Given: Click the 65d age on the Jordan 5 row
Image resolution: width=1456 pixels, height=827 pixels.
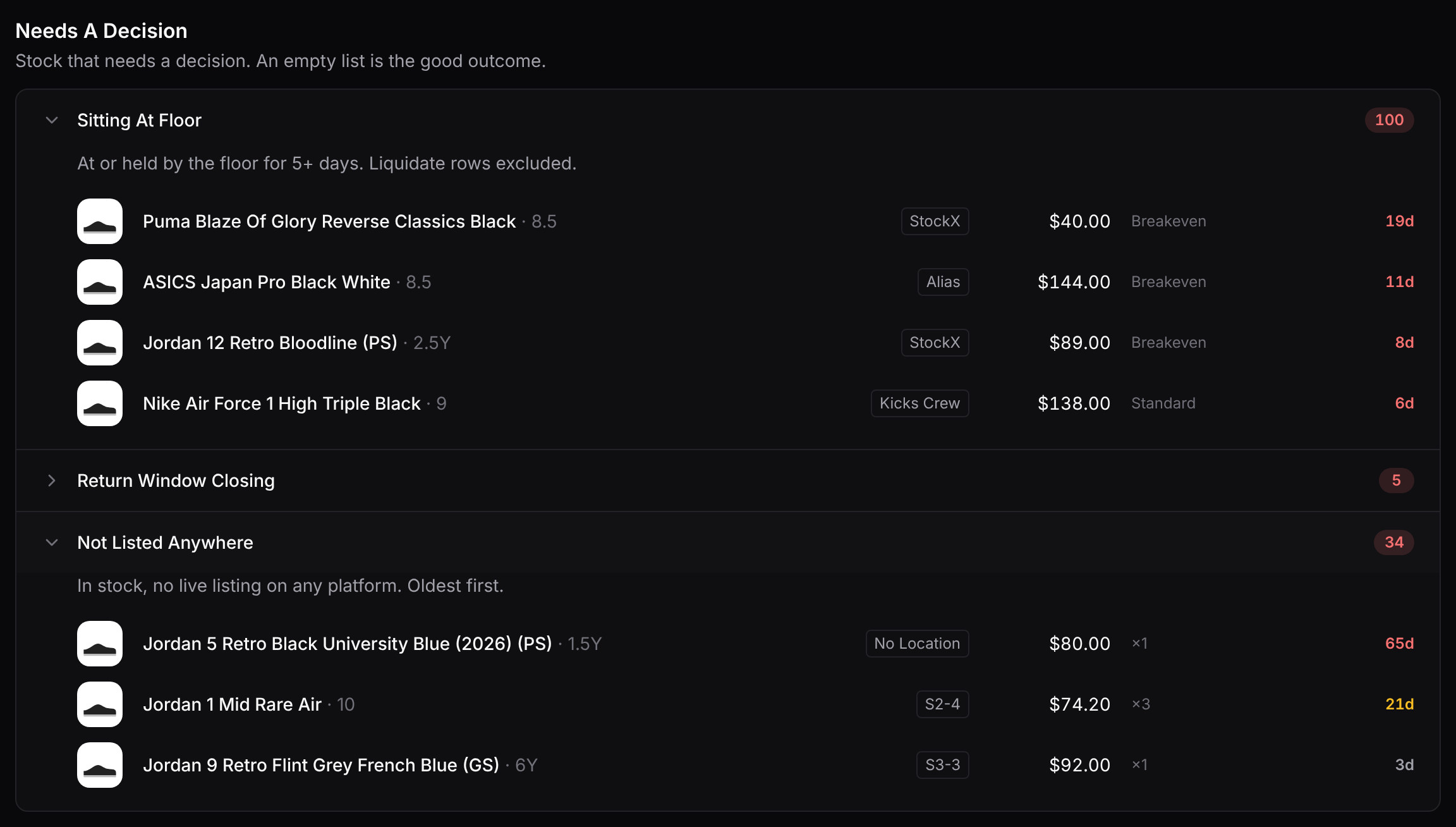Looking at the screenshot, I should click(1399, 644).
